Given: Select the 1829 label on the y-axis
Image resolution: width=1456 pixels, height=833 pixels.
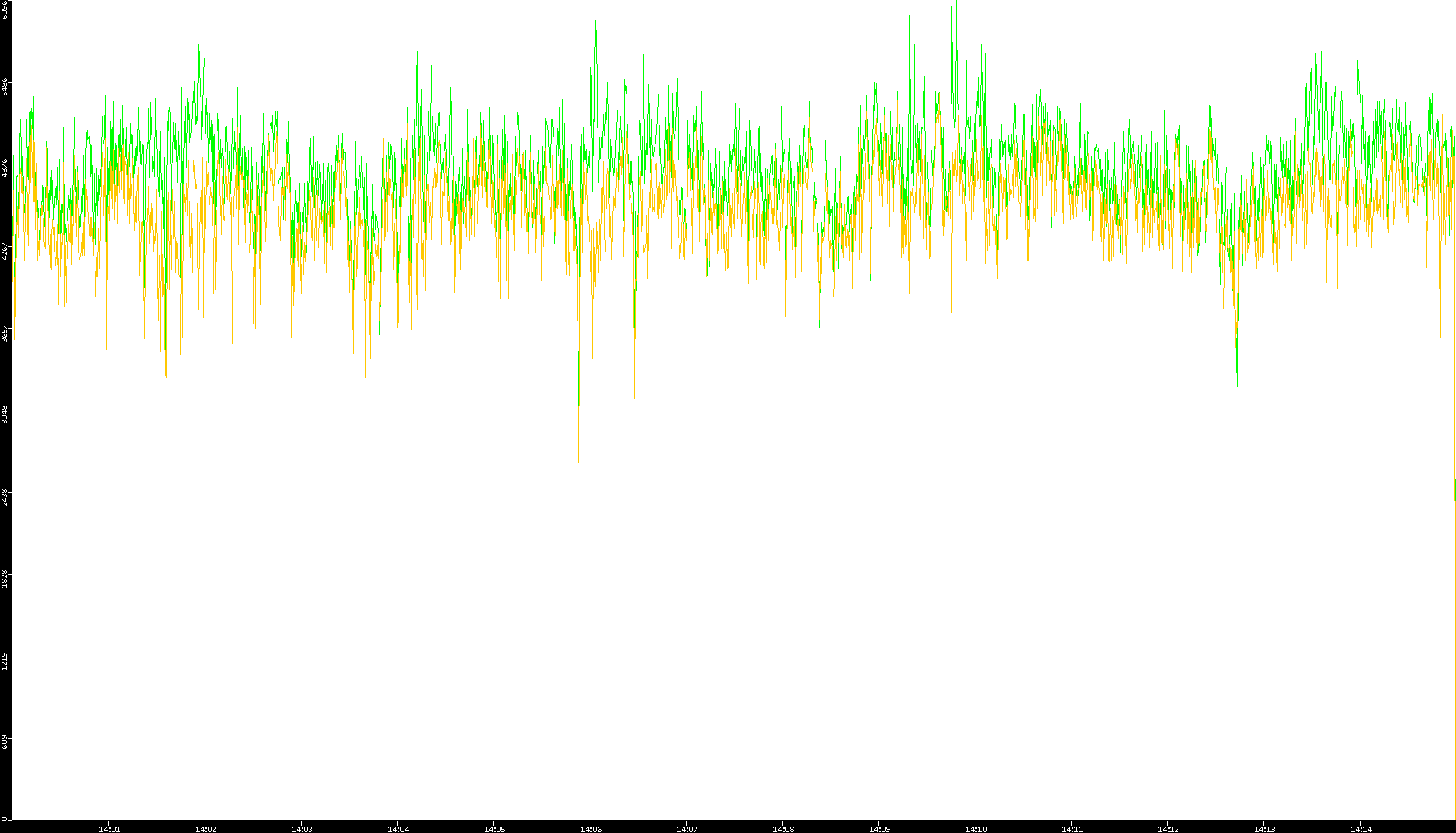Looking at the screenshot, I should click(5, 579).
